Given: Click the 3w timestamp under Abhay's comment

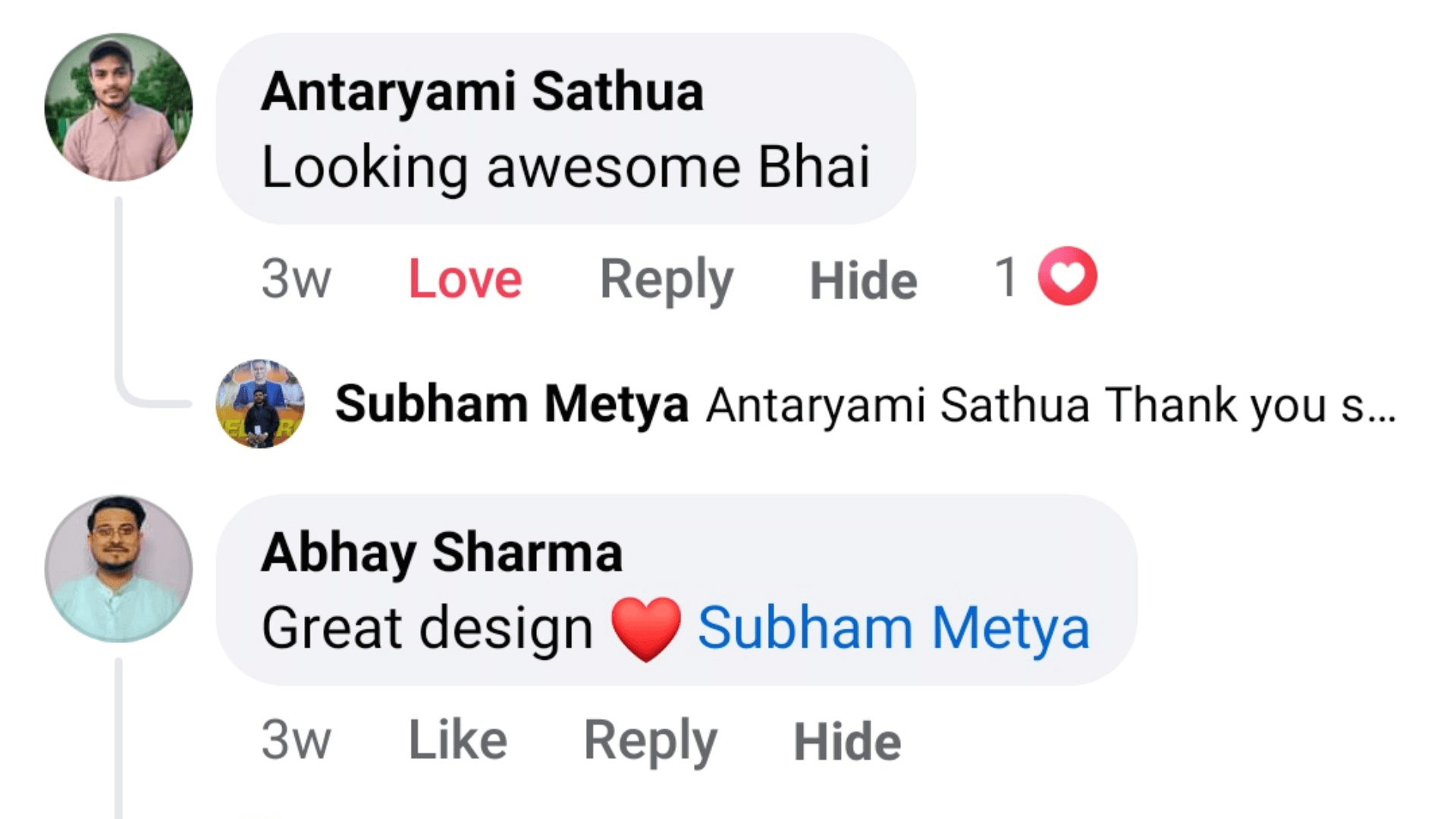Looking at the screenshot, I should [296, 740].
